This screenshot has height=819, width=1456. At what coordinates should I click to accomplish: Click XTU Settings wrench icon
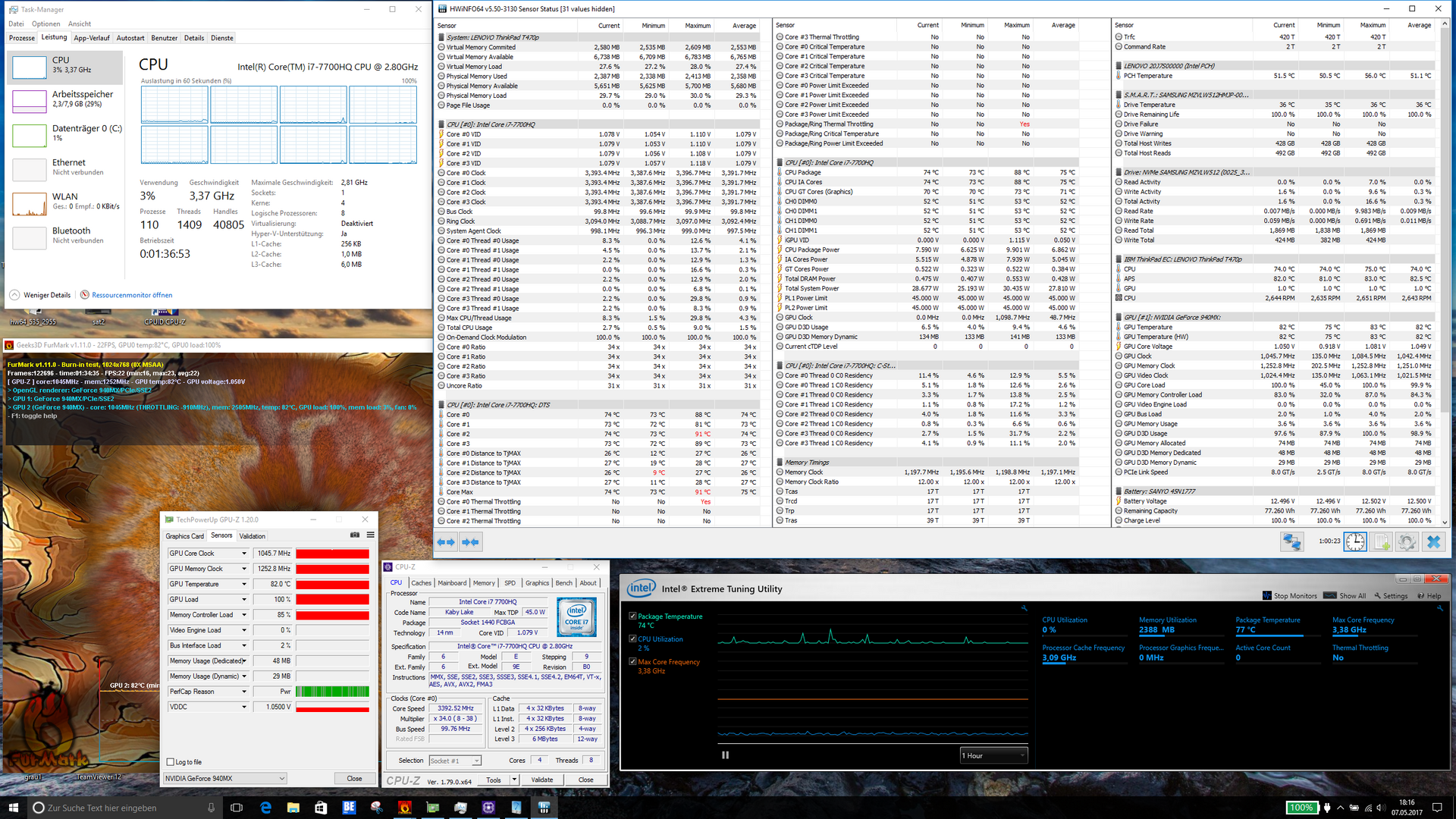[1377, 596]
